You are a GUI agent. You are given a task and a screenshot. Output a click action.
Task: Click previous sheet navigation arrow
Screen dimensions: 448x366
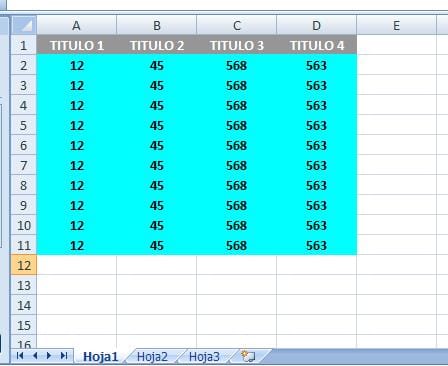tap(35, 356)
